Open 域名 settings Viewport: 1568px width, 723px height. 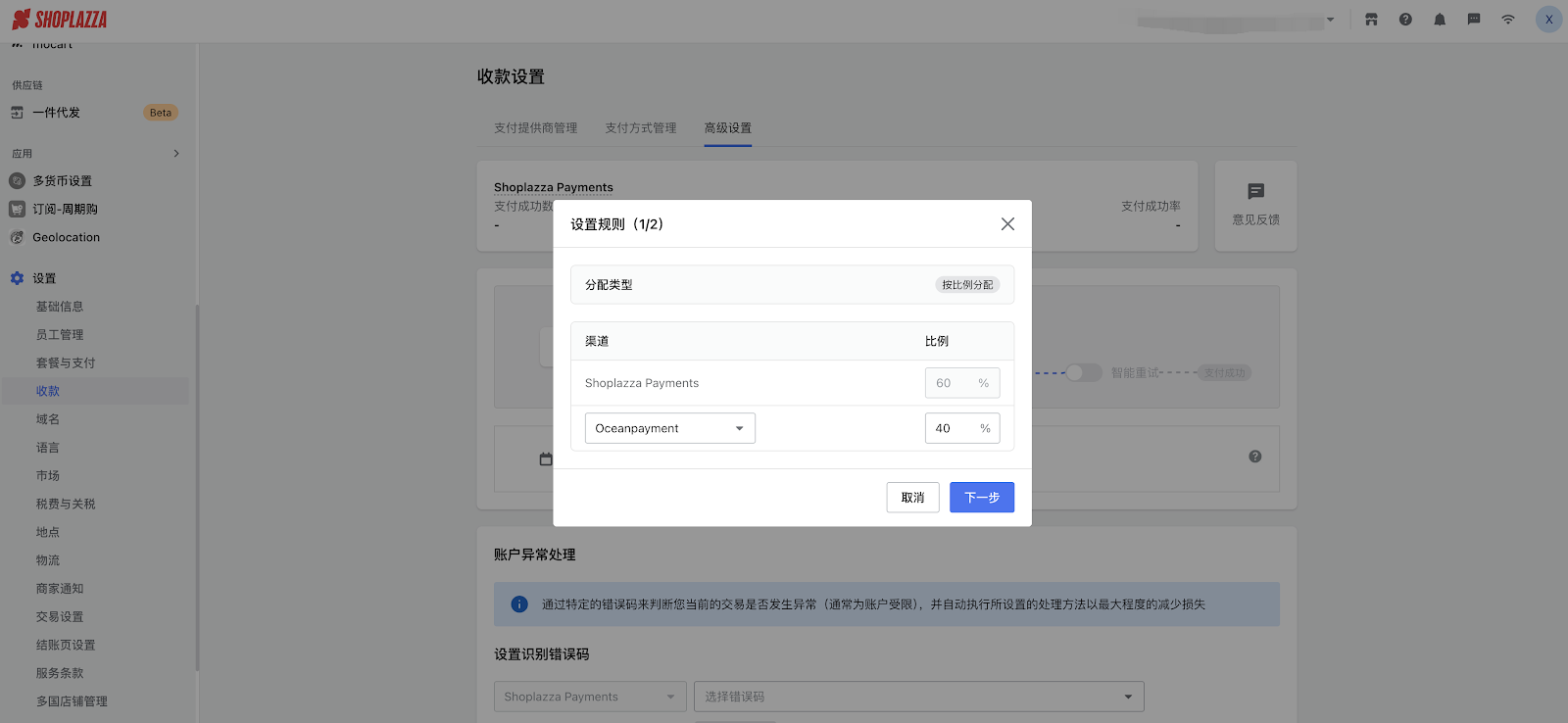tap(48, 419)
